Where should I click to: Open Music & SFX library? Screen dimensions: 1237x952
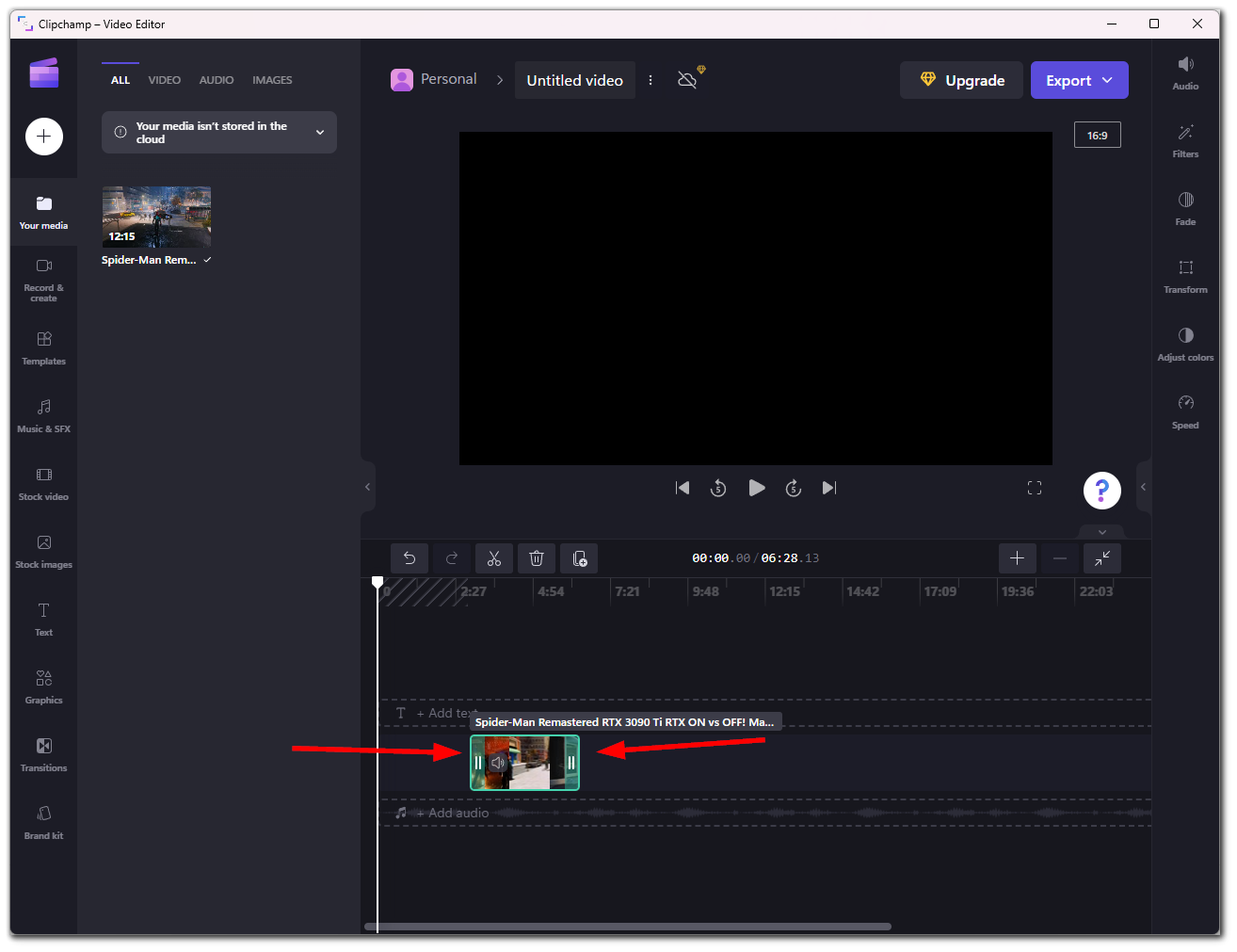point(43,415)
